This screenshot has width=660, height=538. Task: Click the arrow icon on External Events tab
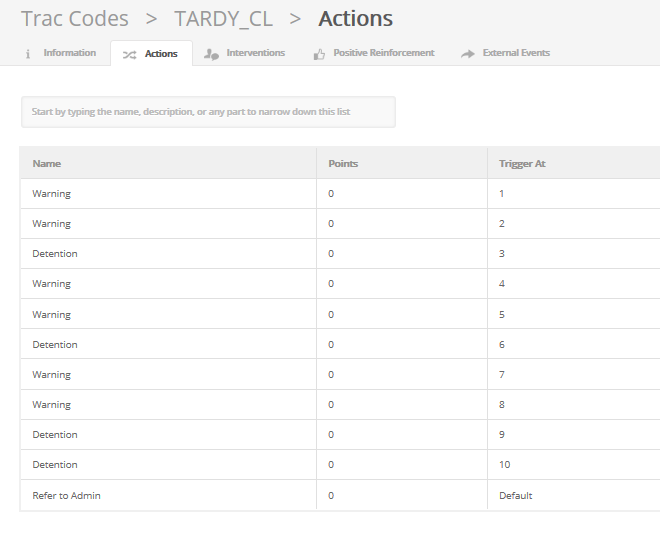click(467, 54)
